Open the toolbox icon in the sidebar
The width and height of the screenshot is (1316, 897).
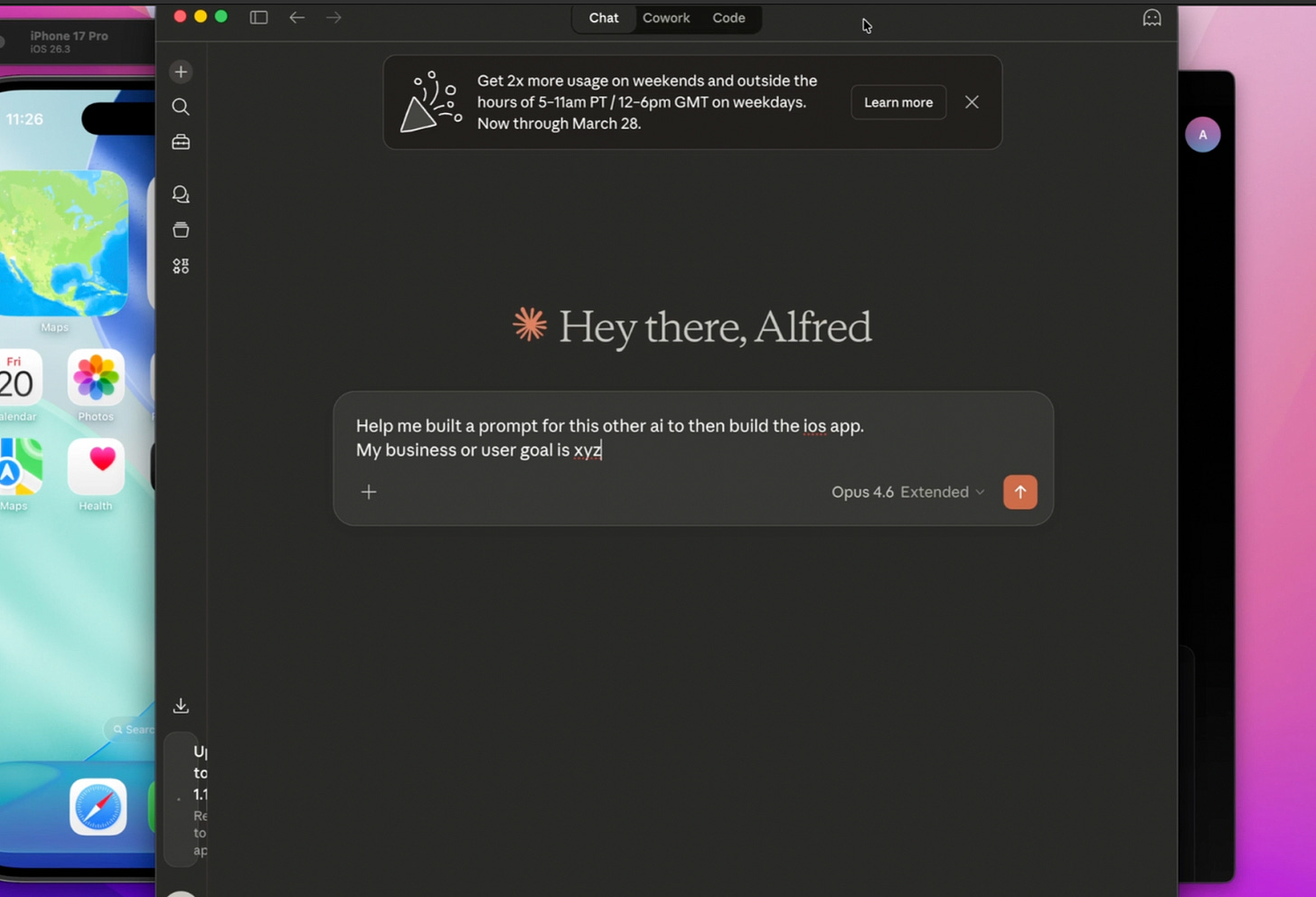(x=181, y=142)
